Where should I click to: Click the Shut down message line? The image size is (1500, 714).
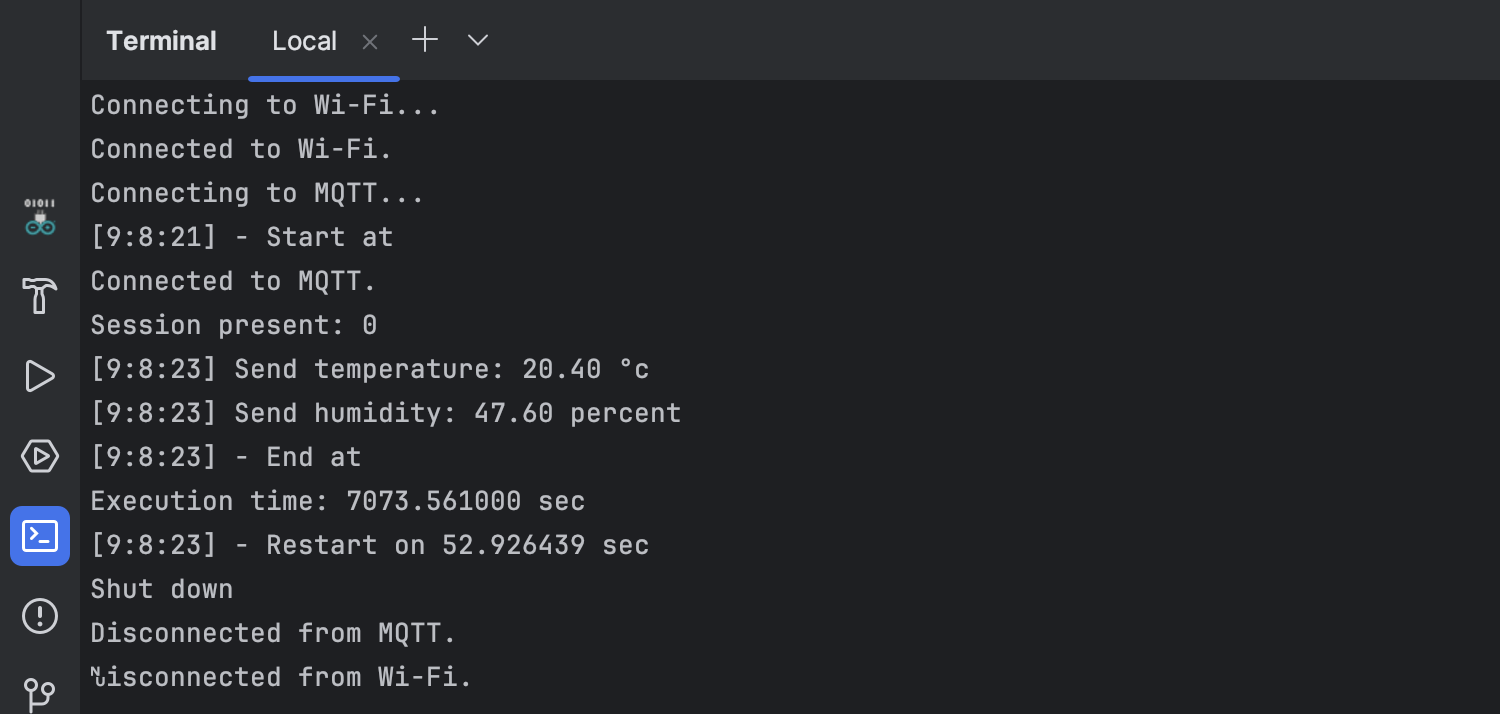[161, 589]
